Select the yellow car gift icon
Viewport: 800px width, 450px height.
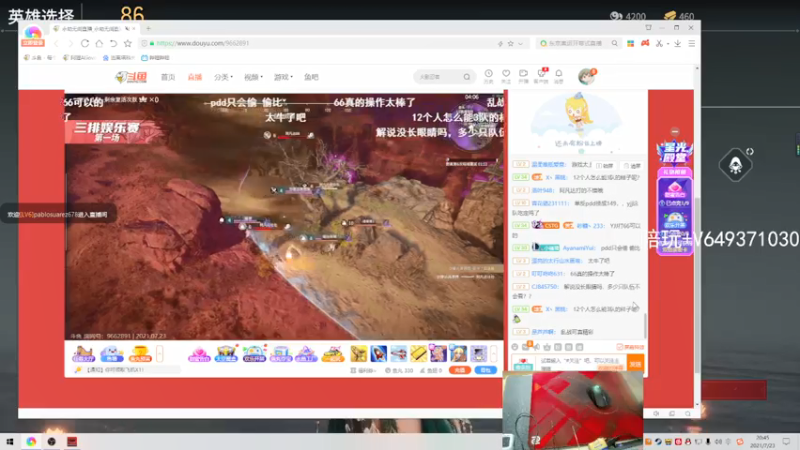tap(333, 354)
